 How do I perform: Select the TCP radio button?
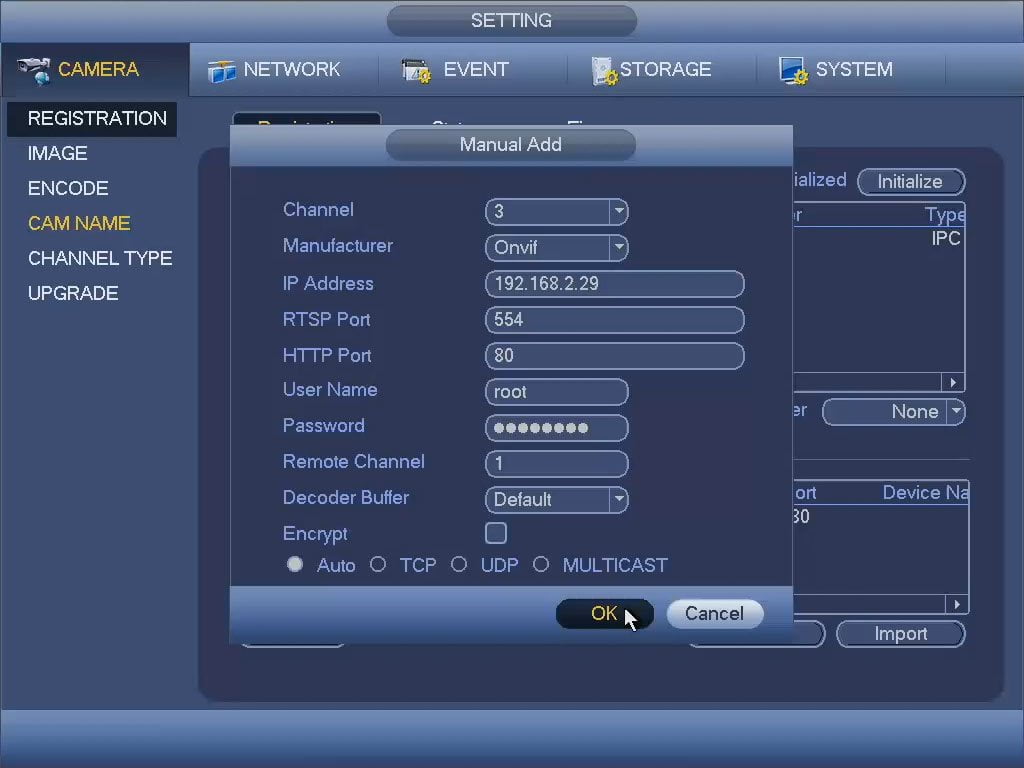pos(377,564)
